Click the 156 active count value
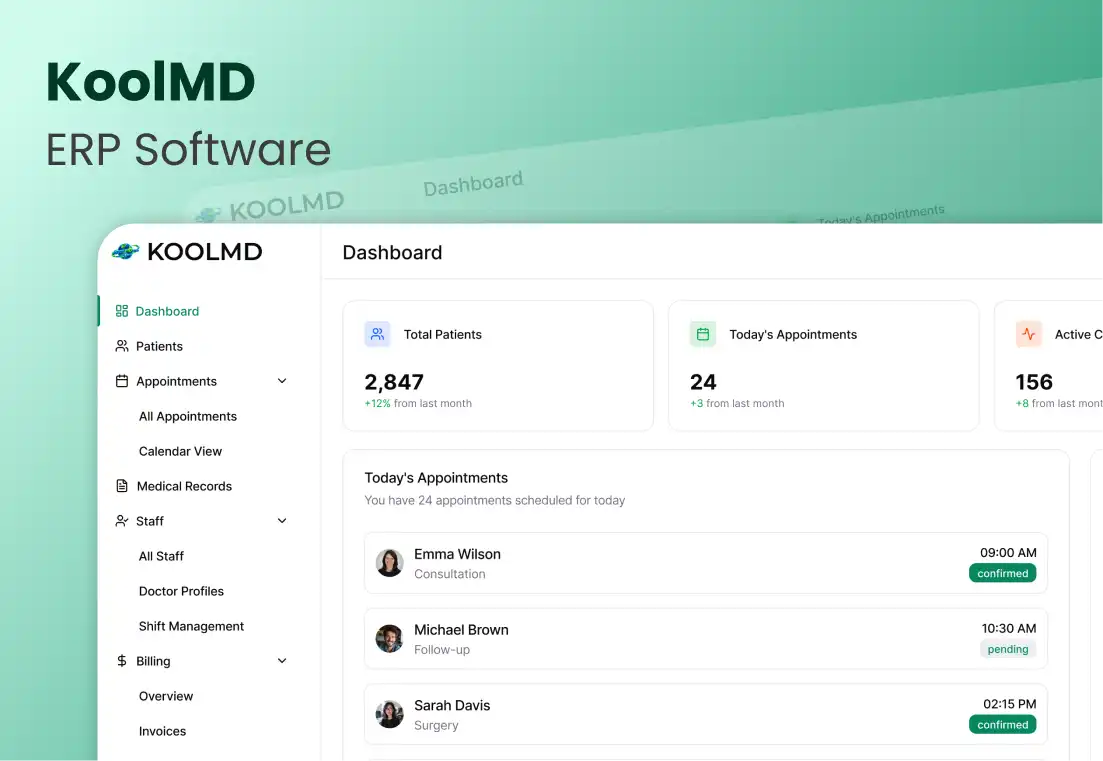The image size is (1103, 761). pyautogui.click(x=1034, y=382)
